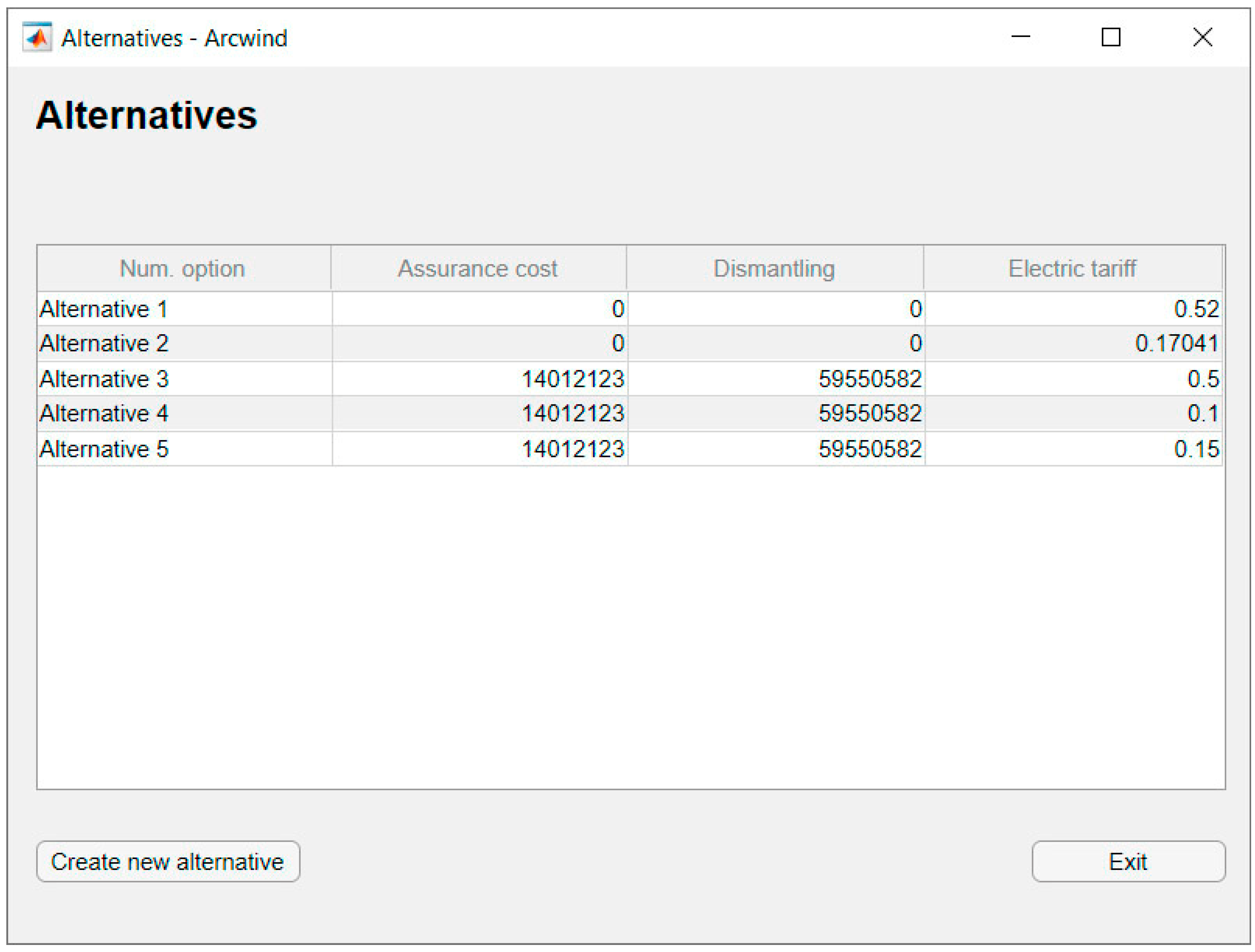Select the Alternative 4 row label
This screenshot has width=1255, height=952.
tap(104, 413)
